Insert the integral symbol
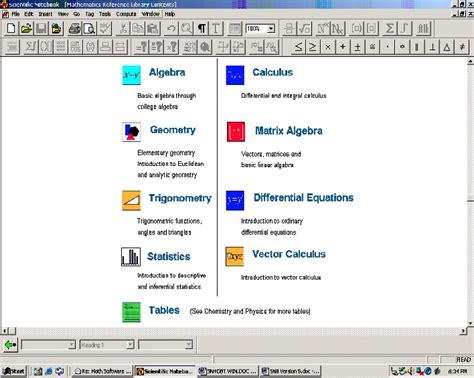This screenshot has width=474, height=378. click(x=404, y=29)
